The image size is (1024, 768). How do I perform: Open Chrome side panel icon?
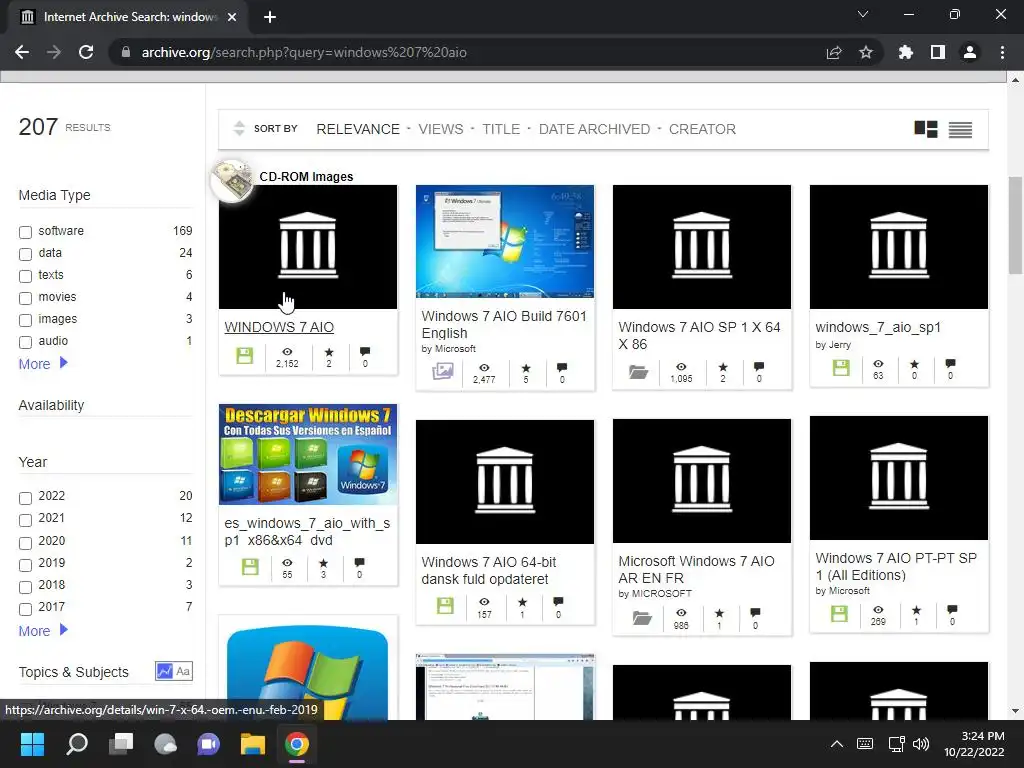pyautogui.click(x=938, y=52)
